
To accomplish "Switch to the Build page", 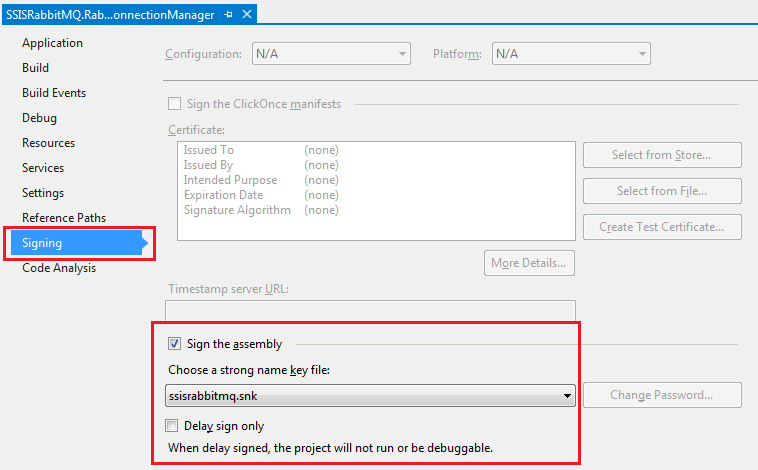I will point(35,68).
